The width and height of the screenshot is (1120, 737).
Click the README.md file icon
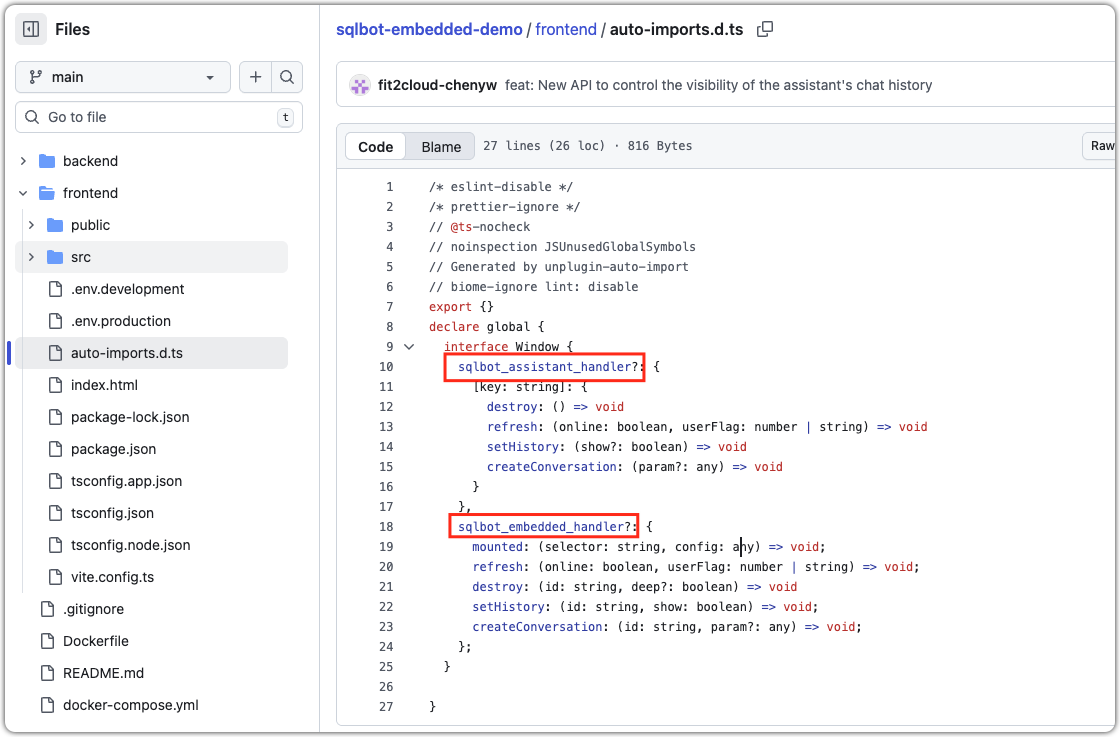[x=46, y=673]
